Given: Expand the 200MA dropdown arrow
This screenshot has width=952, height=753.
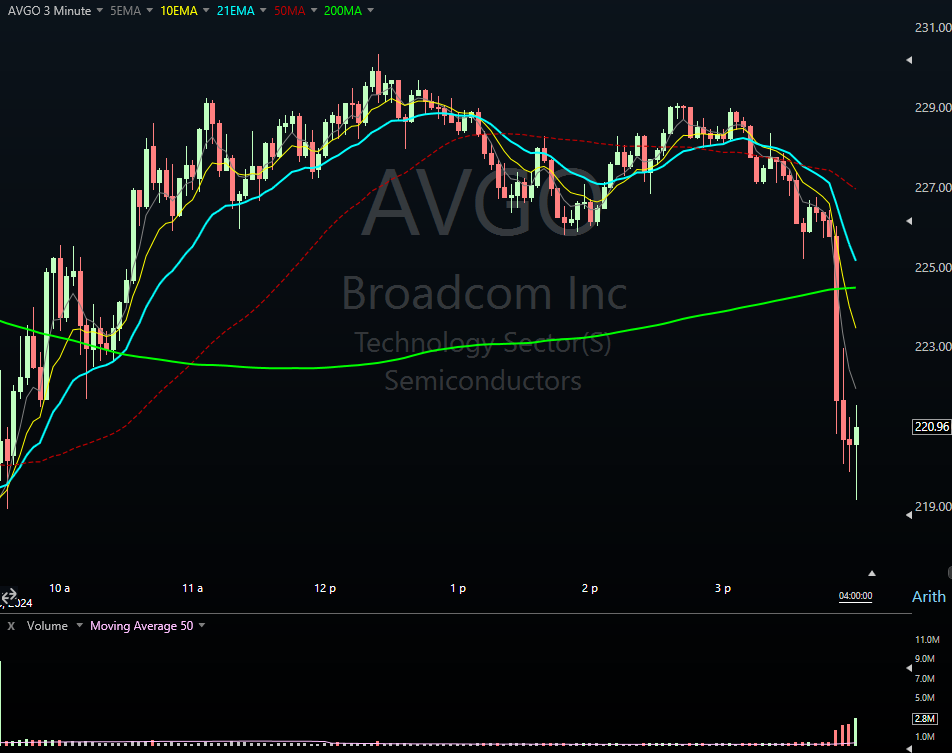Looking at the screenshot, I should (370, 10).
